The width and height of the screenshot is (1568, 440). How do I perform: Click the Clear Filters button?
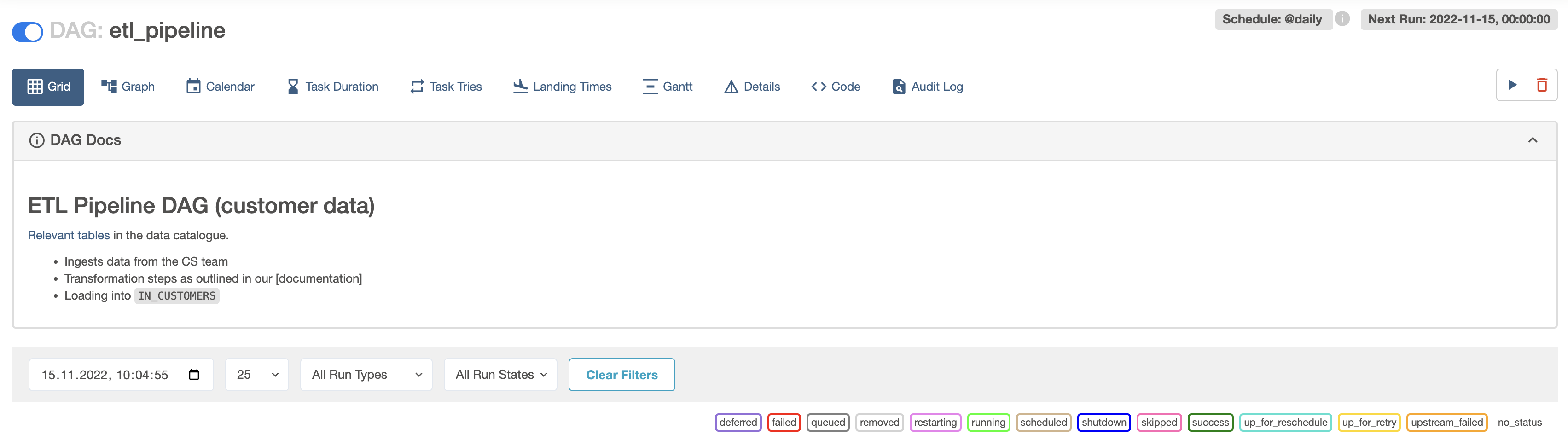pyautogui.click(x=621, y=375)
